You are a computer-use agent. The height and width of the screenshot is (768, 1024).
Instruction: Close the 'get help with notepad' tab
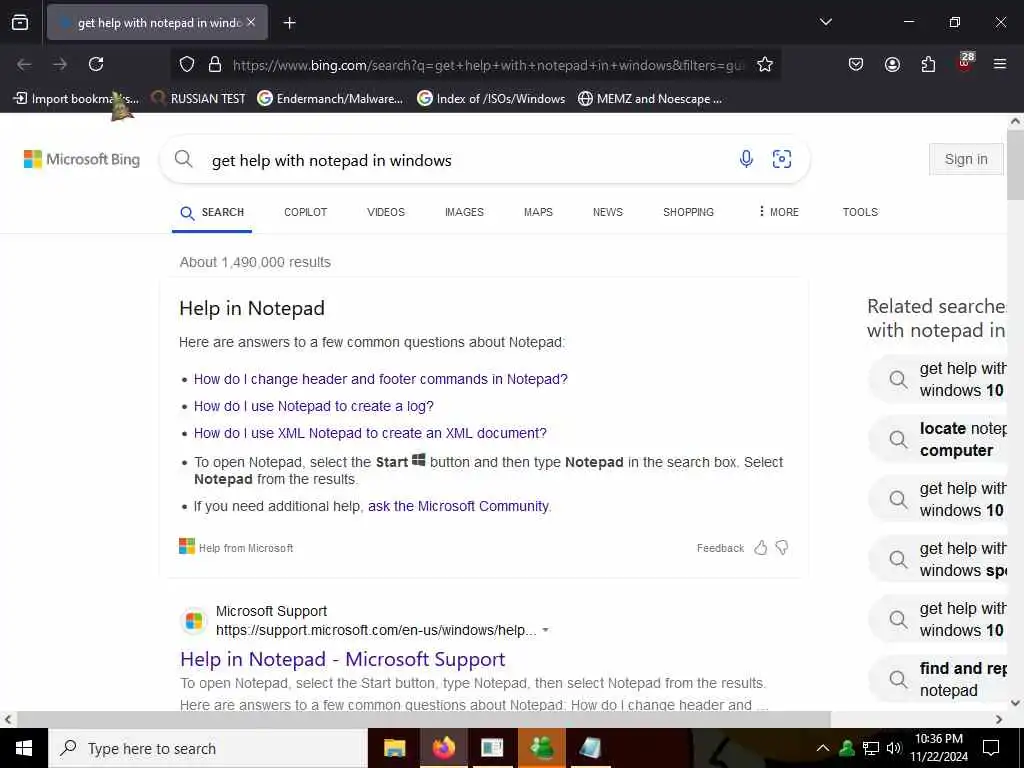click(251, 22)
